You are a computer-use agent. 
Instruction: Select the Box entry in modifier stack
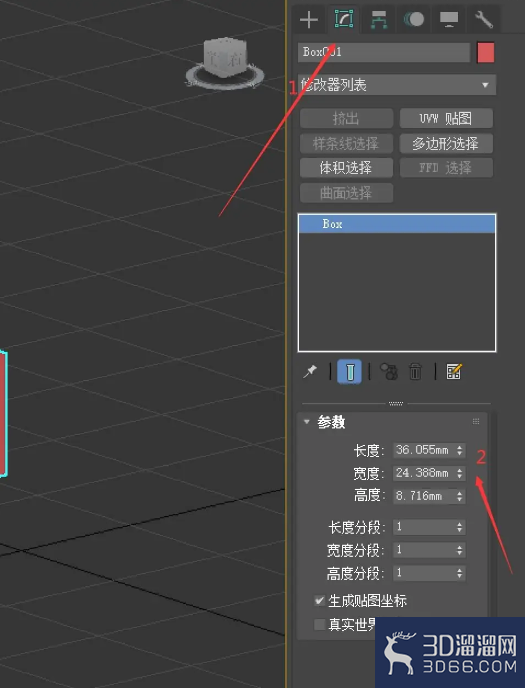[397, 224]
